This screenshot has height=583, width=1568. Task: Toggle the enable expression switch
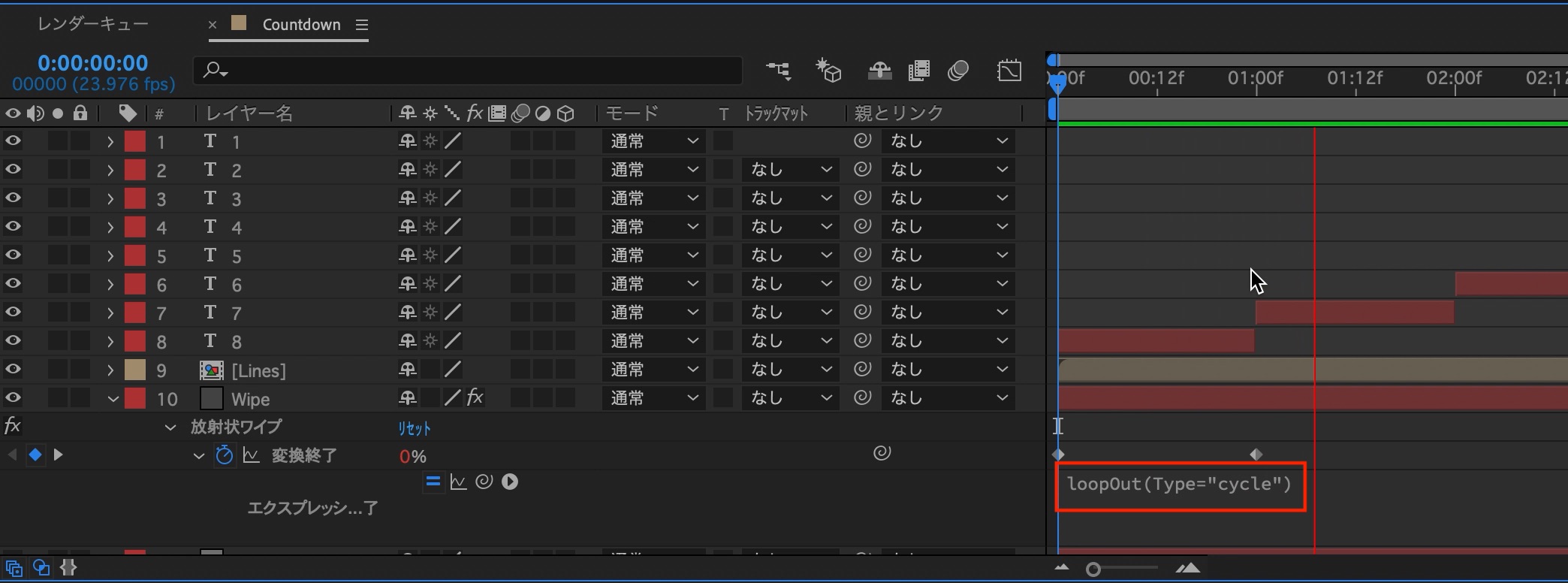point(433,482)
